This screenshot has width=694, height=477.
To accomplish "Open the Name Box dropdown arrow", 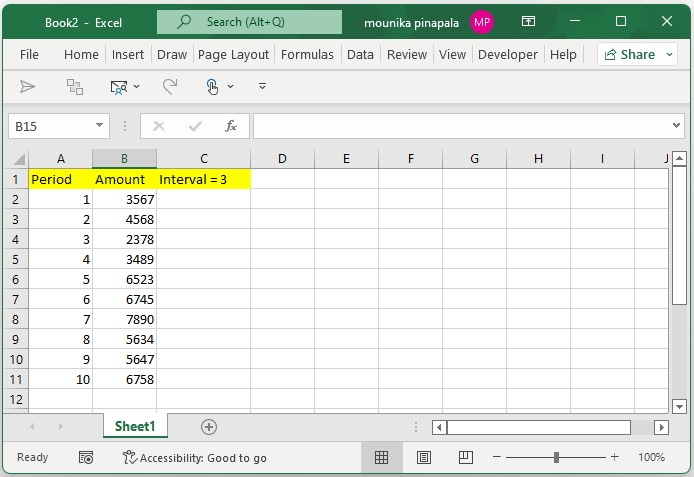I will (x=100, y=126).
